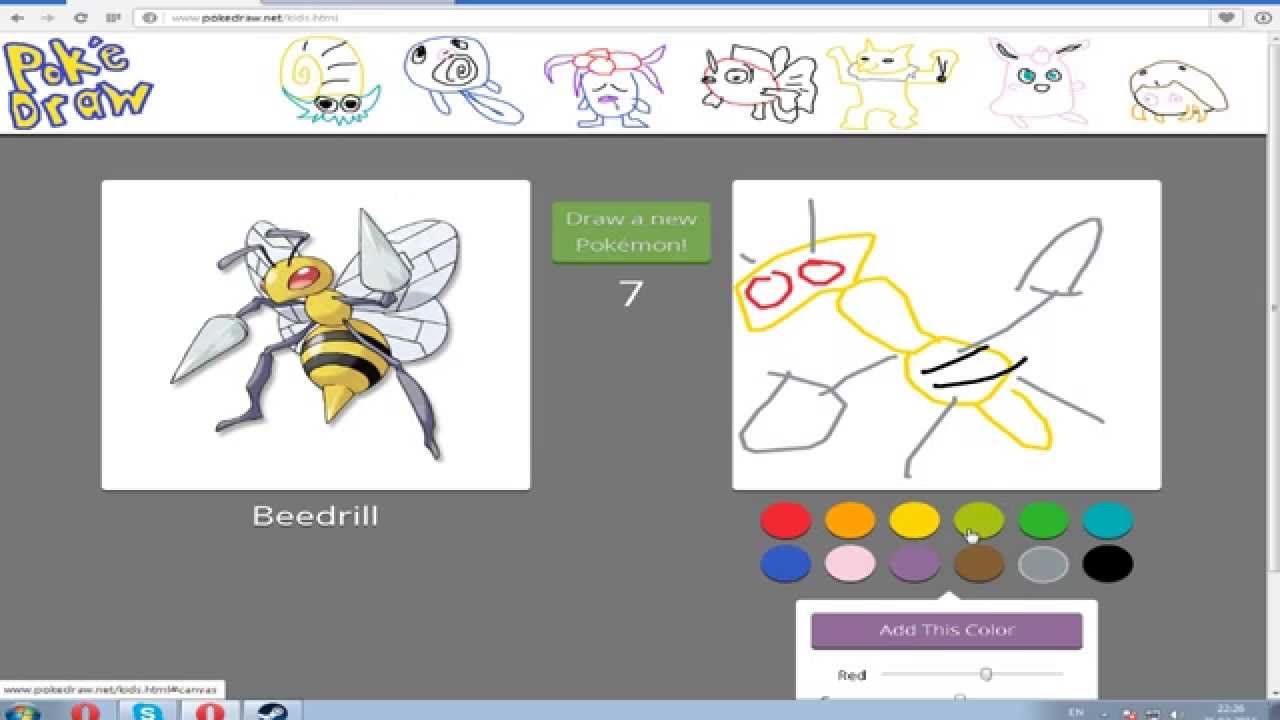Select the orange color swatch

[850, 520]
